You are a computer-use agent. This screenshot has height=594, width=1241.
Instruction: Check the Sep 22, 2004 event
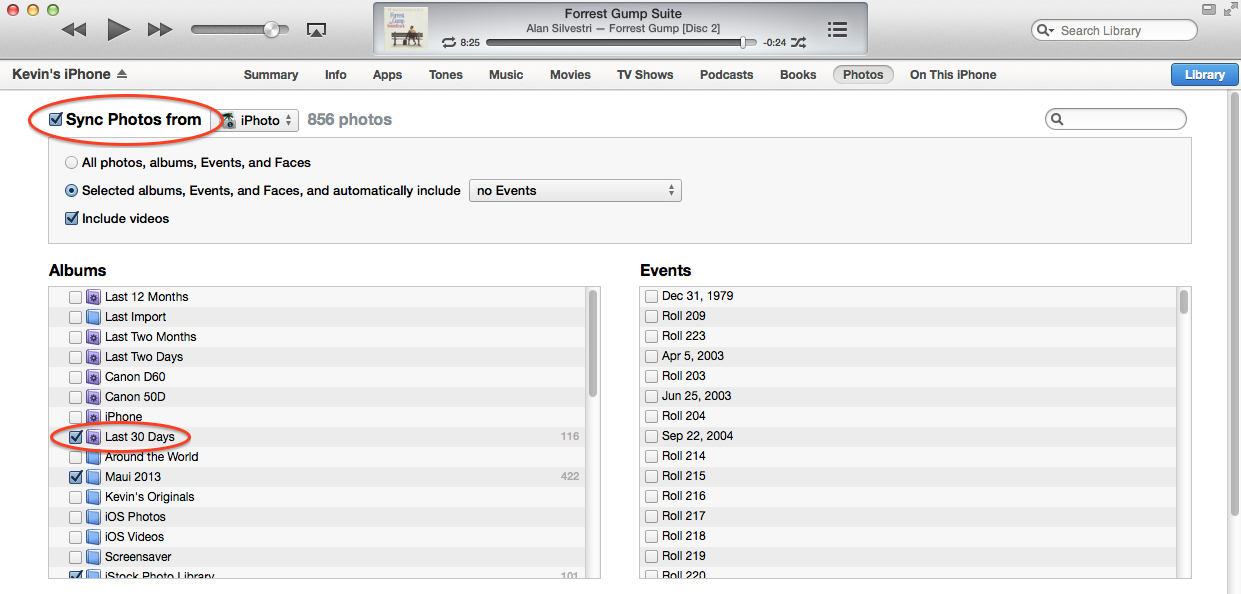(651, 436)
